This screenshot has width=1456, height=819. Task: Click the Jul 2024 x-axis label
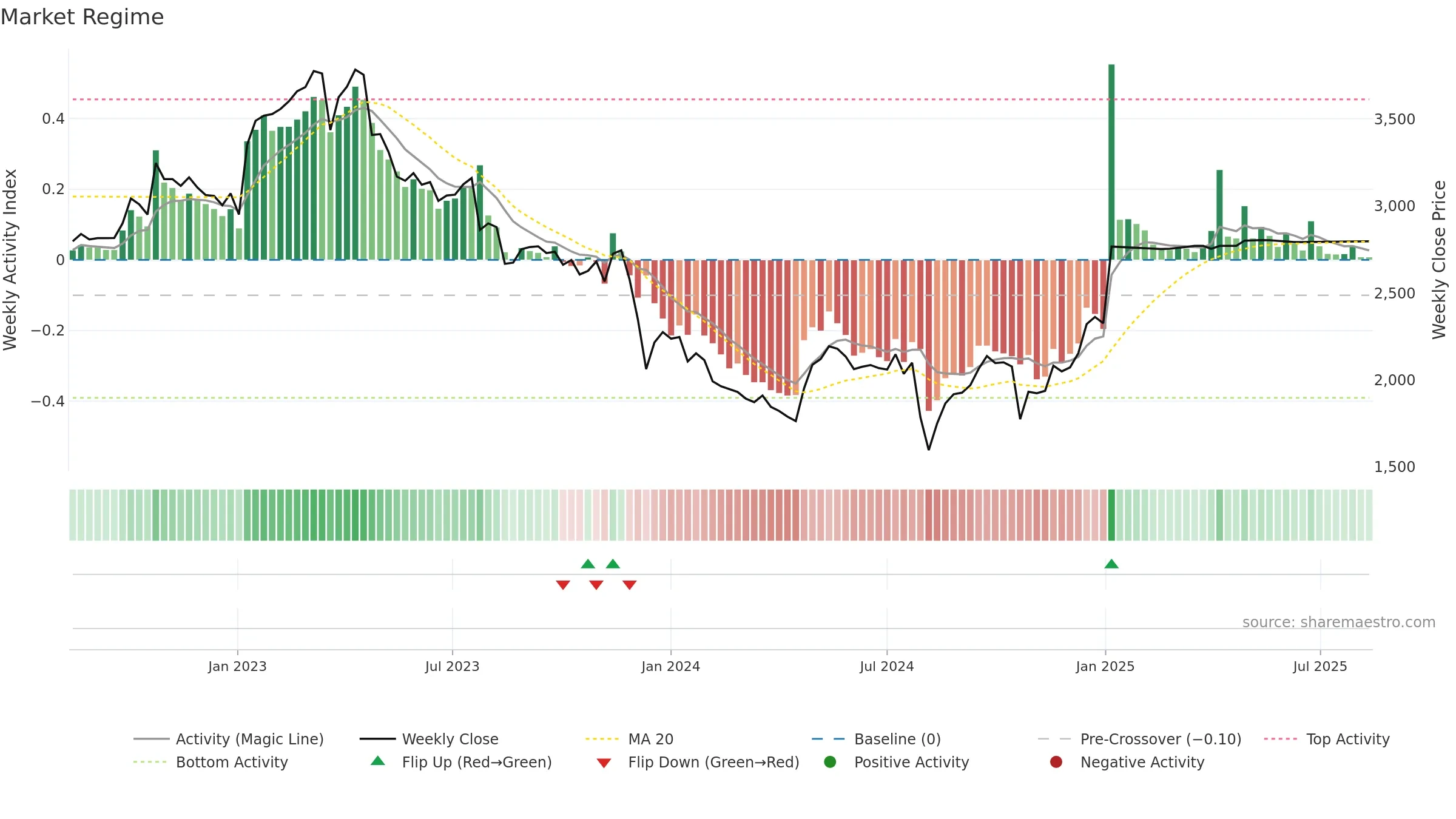(886, 666)
